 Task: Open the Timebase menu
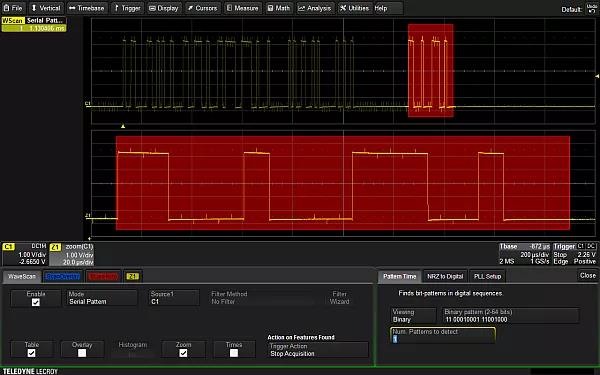pos(87,8)
